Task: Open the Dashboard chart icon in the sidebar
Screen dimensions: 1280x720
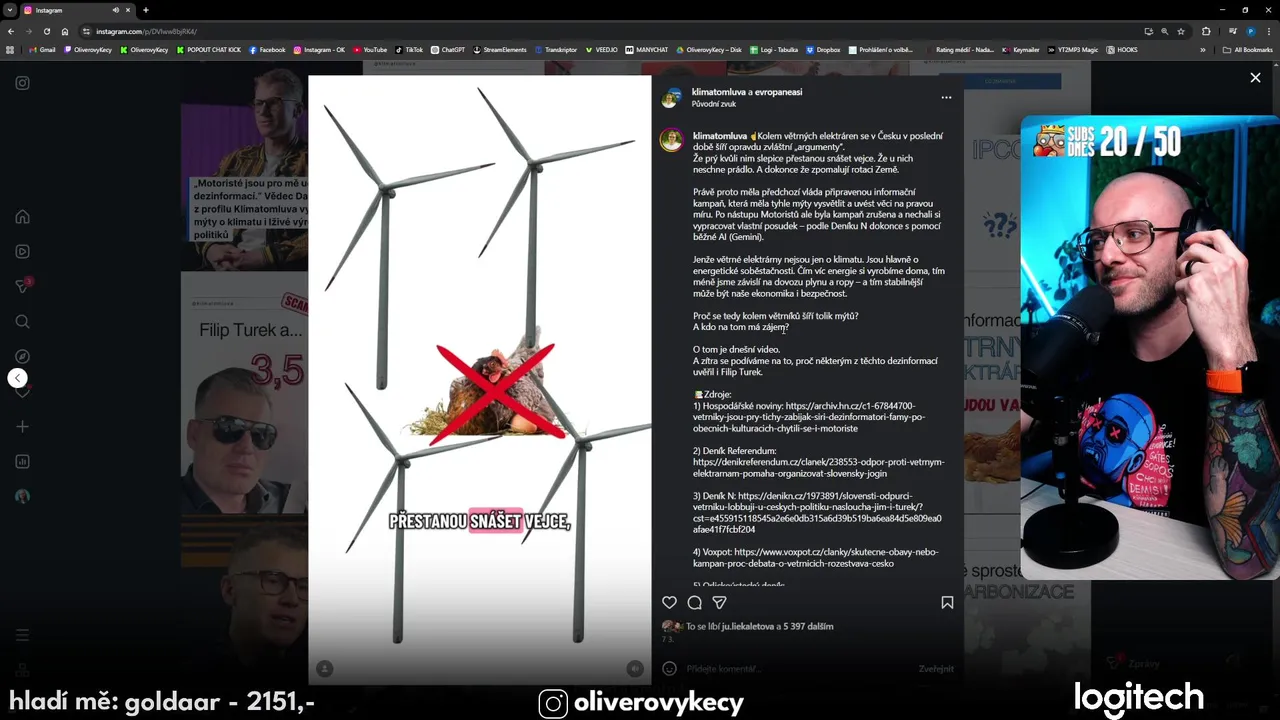Action: click(22, 462)
